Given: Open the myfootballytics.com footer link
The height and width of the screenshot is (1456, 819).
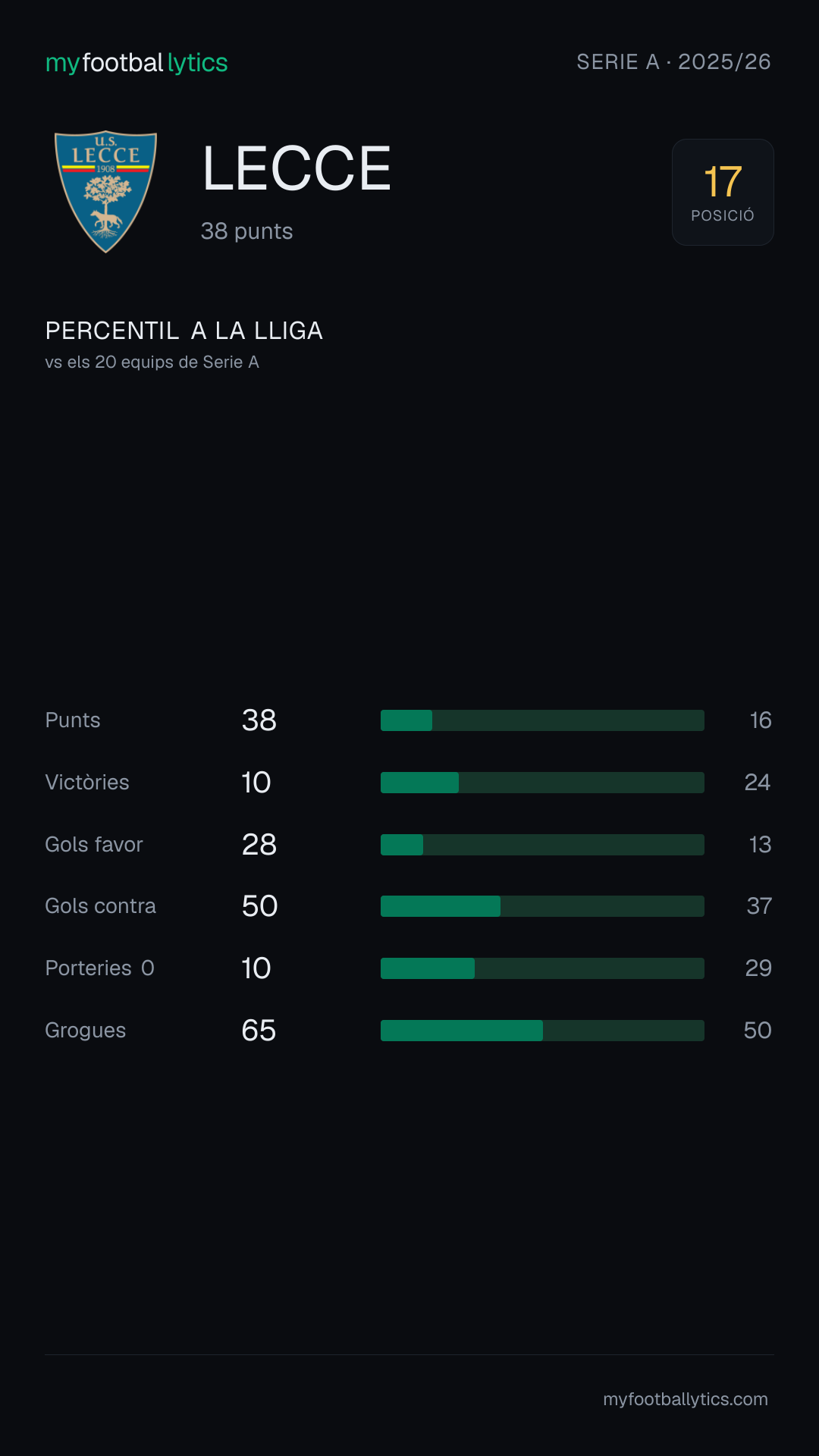Looking at the screenshot, I should tap(686, 1399).
